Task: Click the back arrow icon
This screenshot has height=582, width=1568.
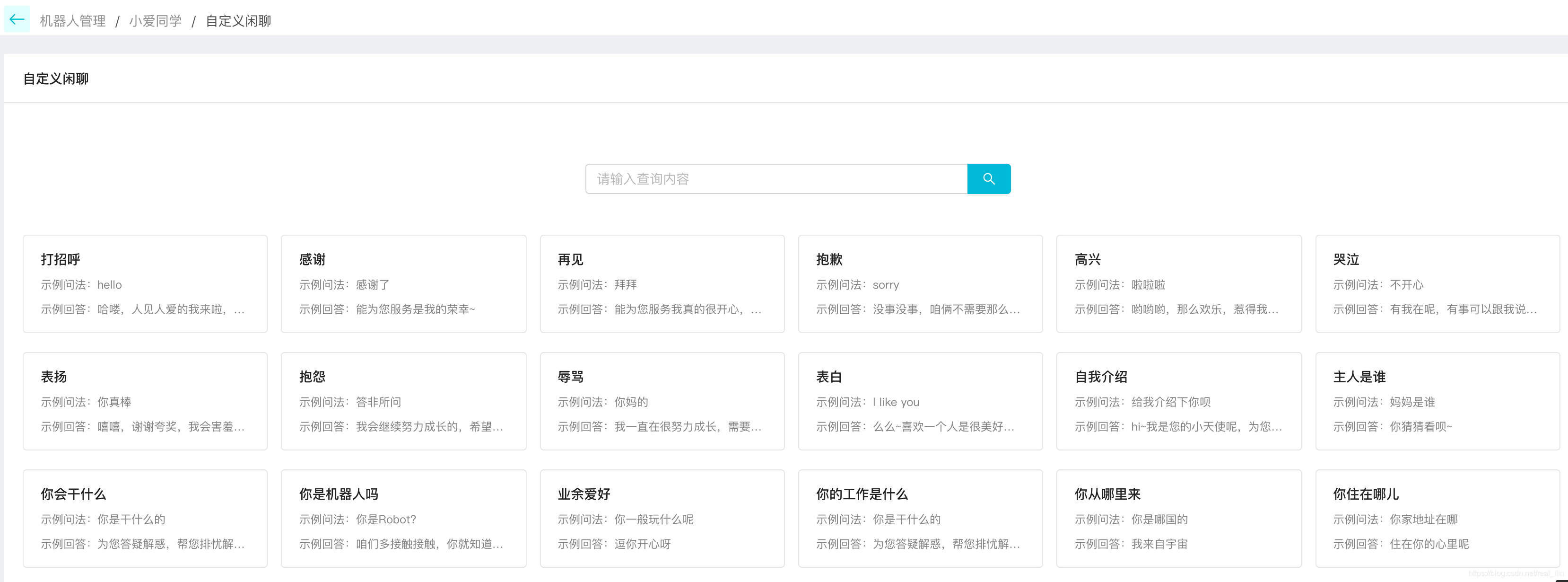Action: [x=17, y=19]
